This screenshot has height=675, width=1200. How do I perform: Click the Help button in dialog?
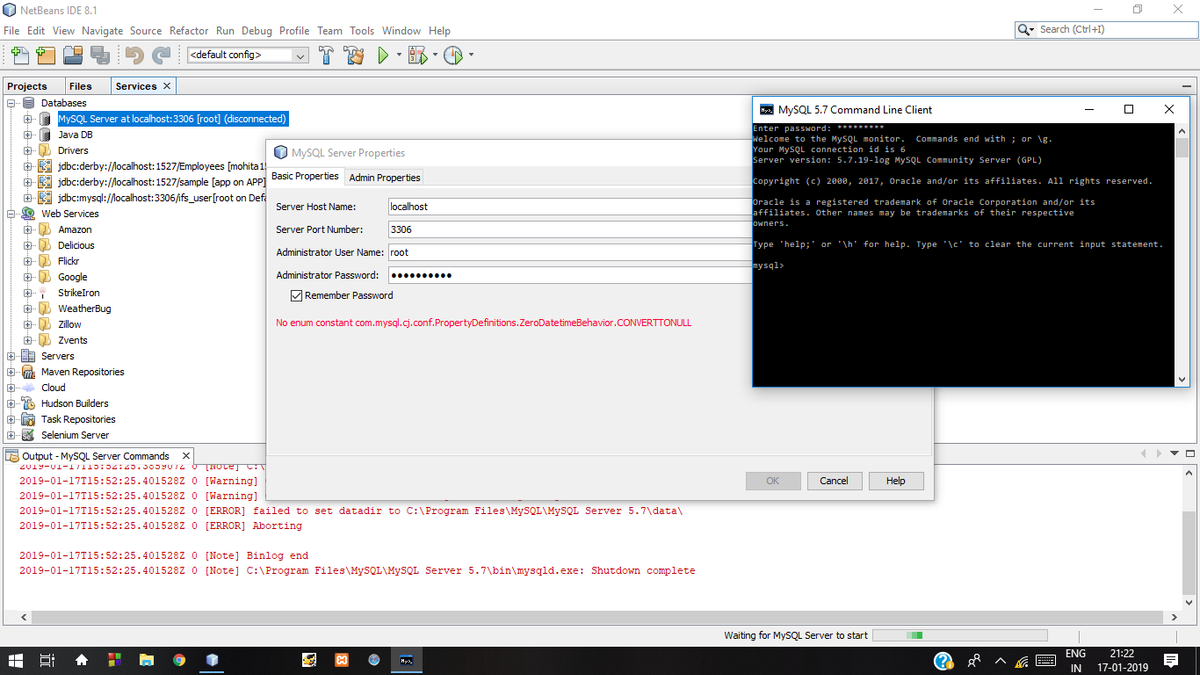click(896, 481)
